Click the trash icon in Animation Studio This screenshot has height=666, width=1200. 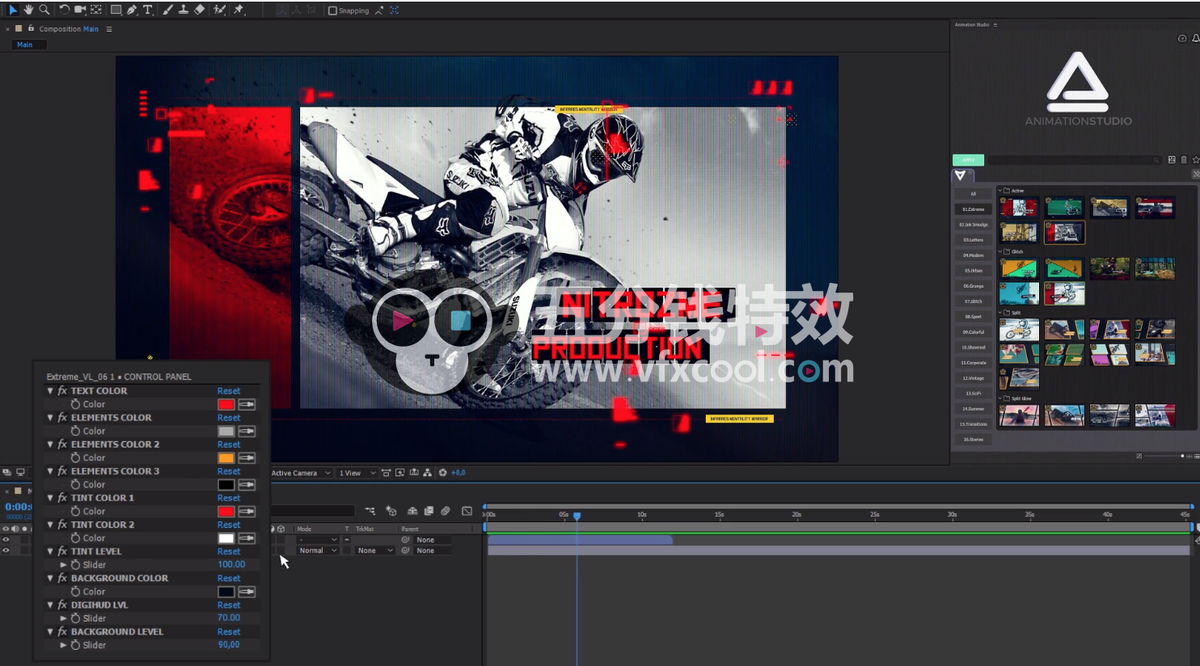click(x=1184, y=160)
